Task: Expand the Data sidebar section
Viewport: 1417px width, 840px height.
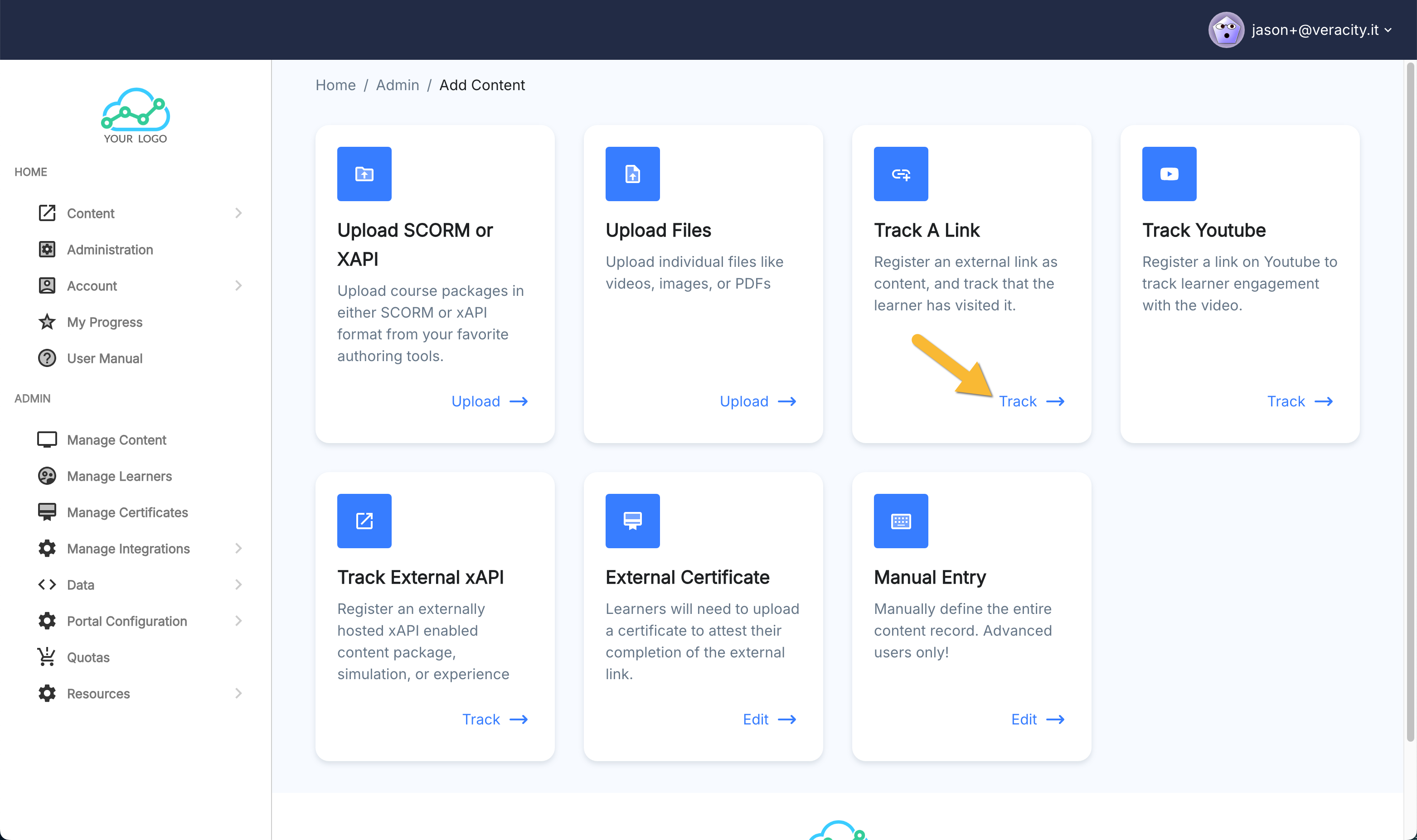Action: pos(238,585)
